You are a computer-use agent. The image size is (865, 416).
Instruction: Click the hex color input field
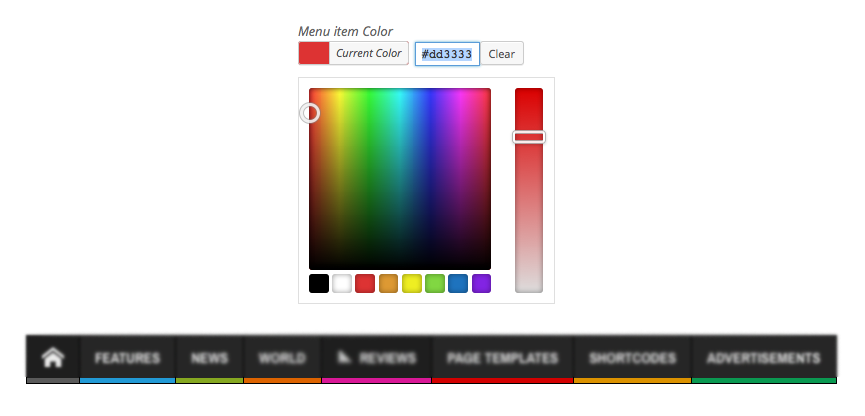click(447, 54)
